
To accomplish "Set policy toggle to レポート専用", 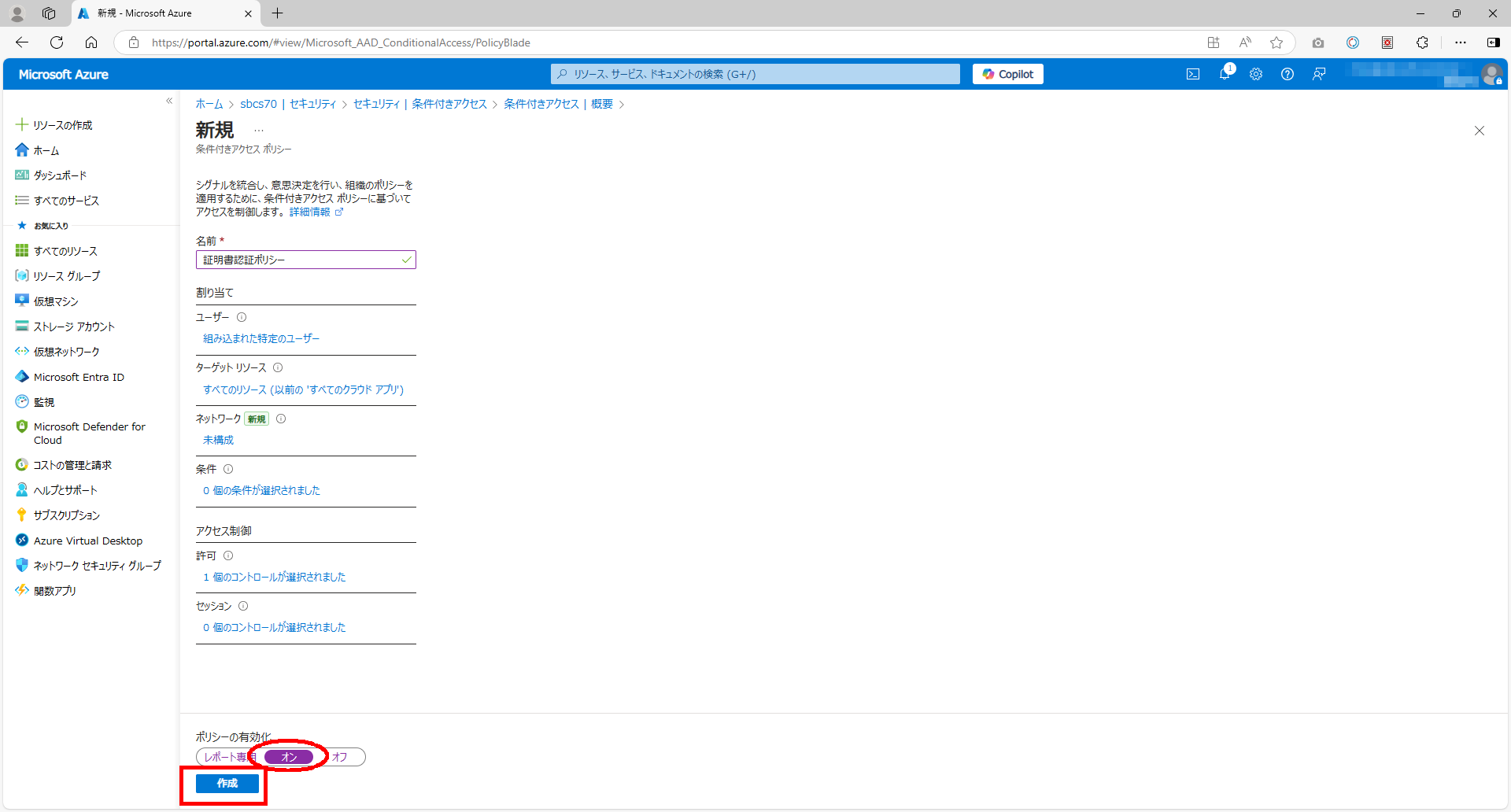I will [225, 757].
